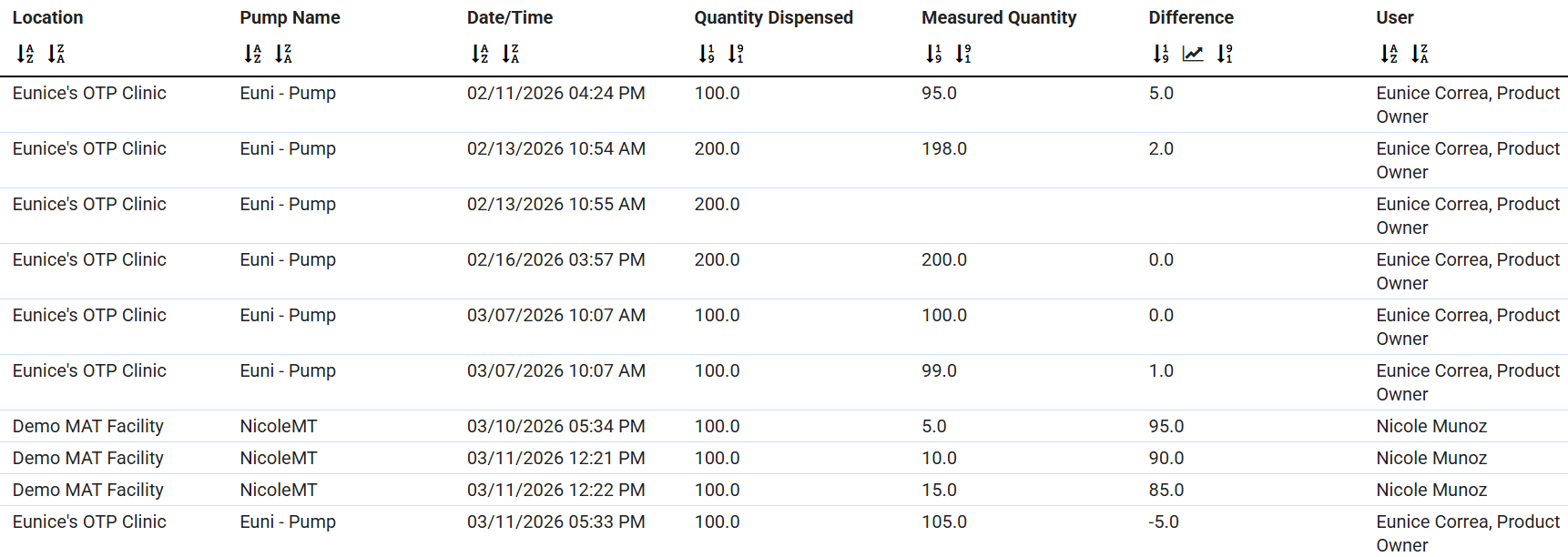This screenshot has width=1568, height=557.
Task: Sort Date/Time column descending
Action: click(x=511, y=55)
